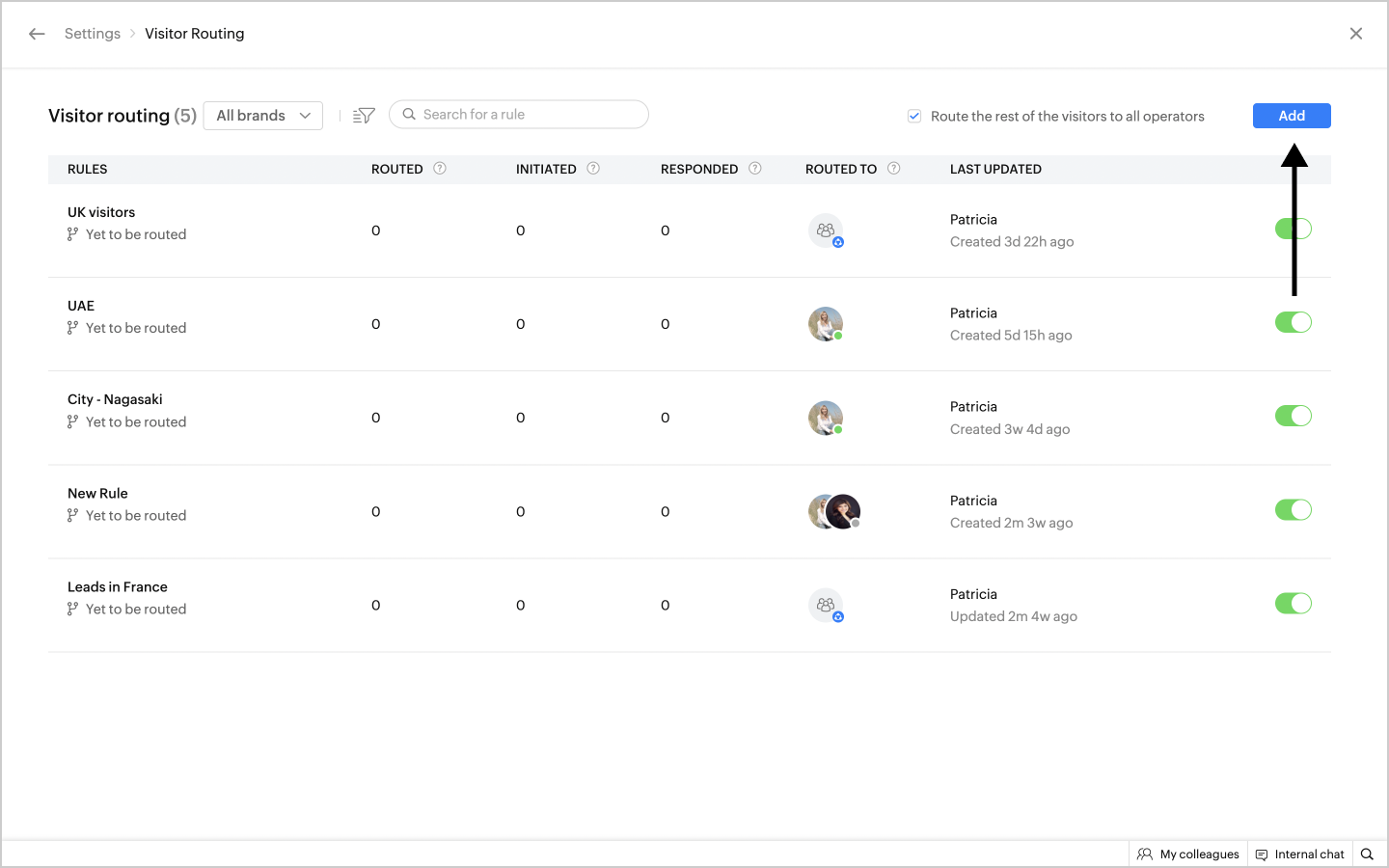Open the My colleagues tab
This screenshot has height=868, width=1389.
pyautogui.click(x=1188, y=854)
